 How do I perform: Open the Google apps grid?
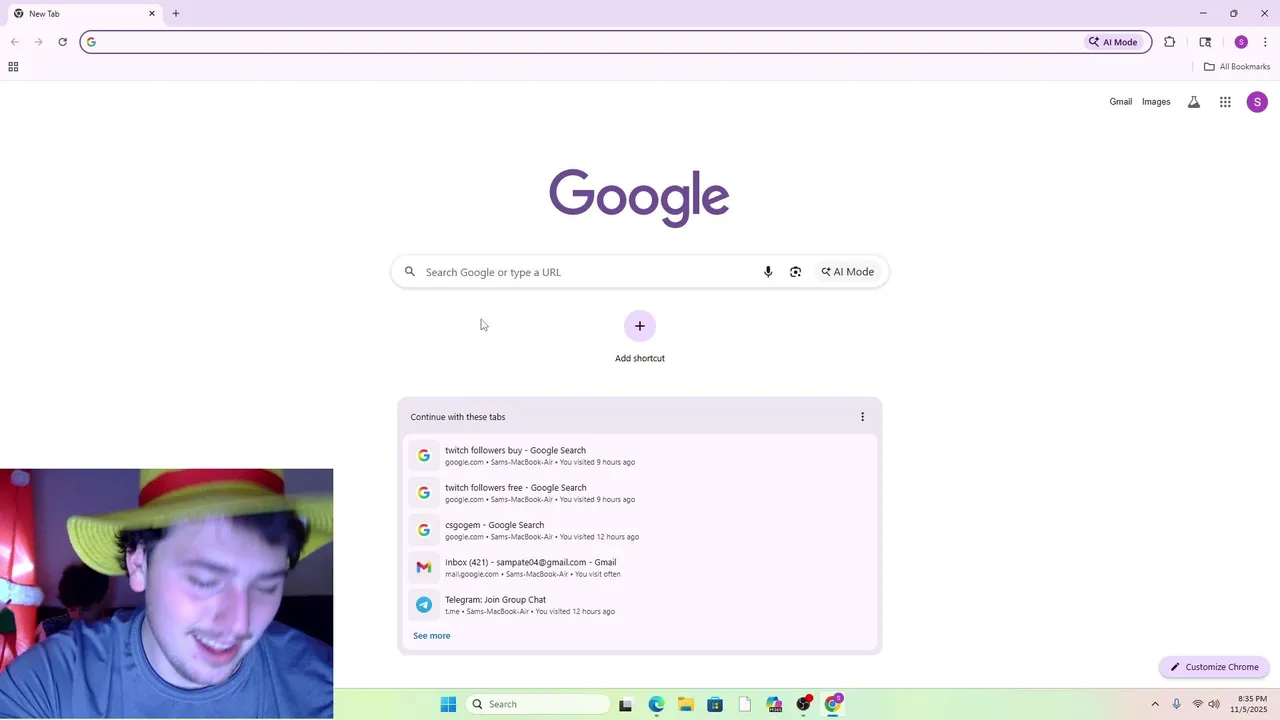[x=1225, y=102]
